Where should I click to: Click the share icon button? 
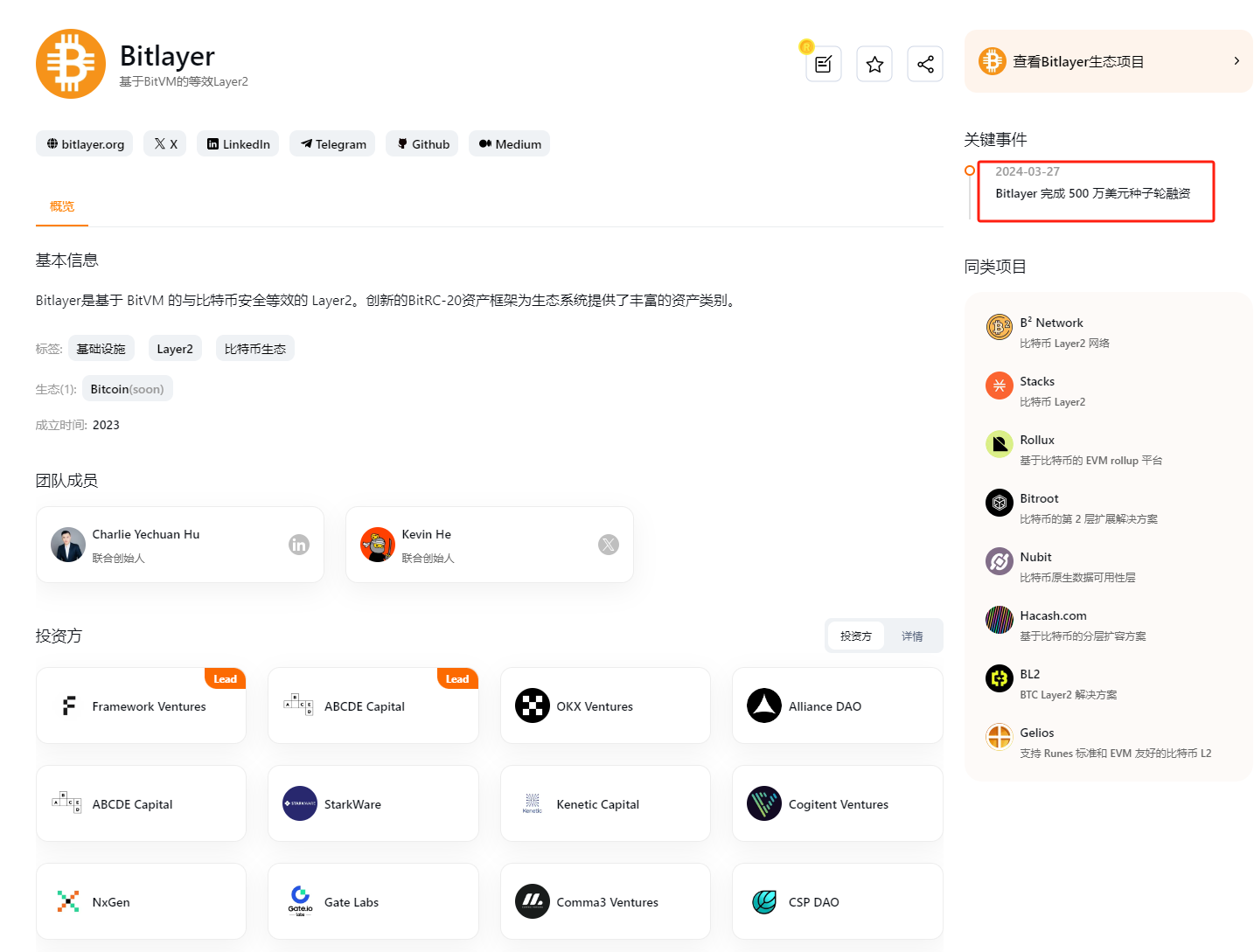(925, 64)
